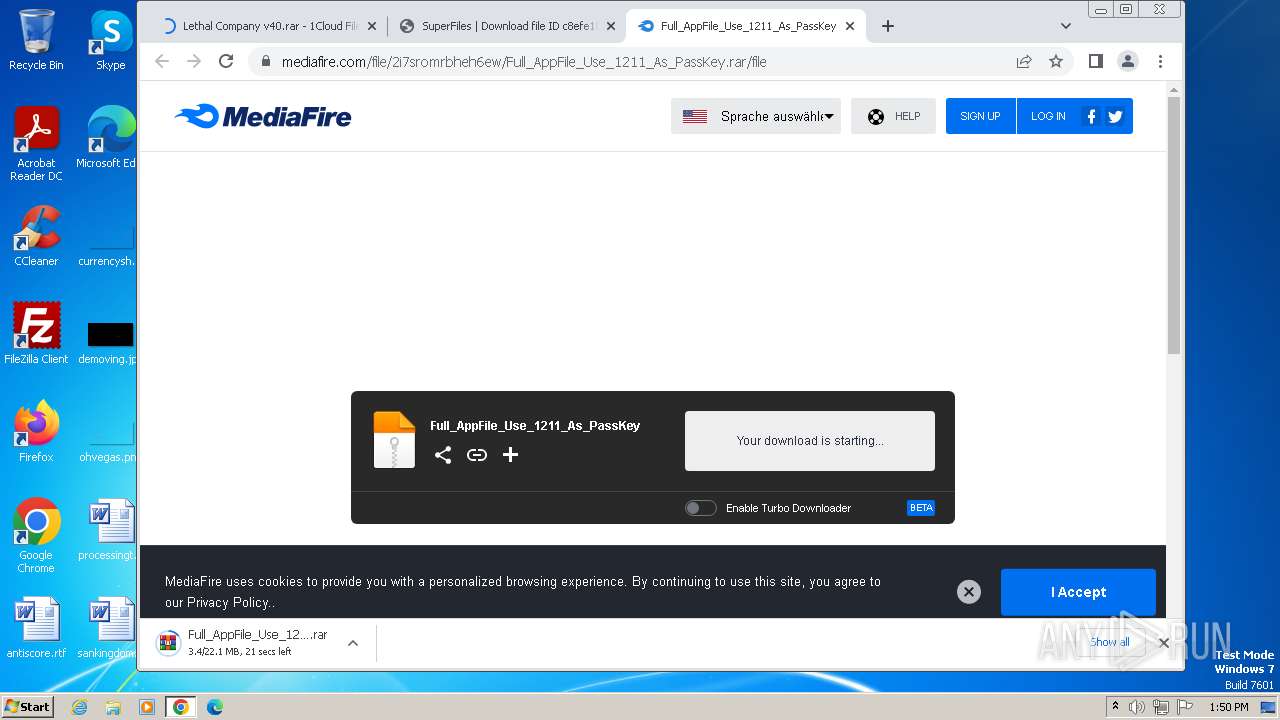Click the Facebook login icon
This screenshot has height=720, width=1280.
click(1091, 116)
